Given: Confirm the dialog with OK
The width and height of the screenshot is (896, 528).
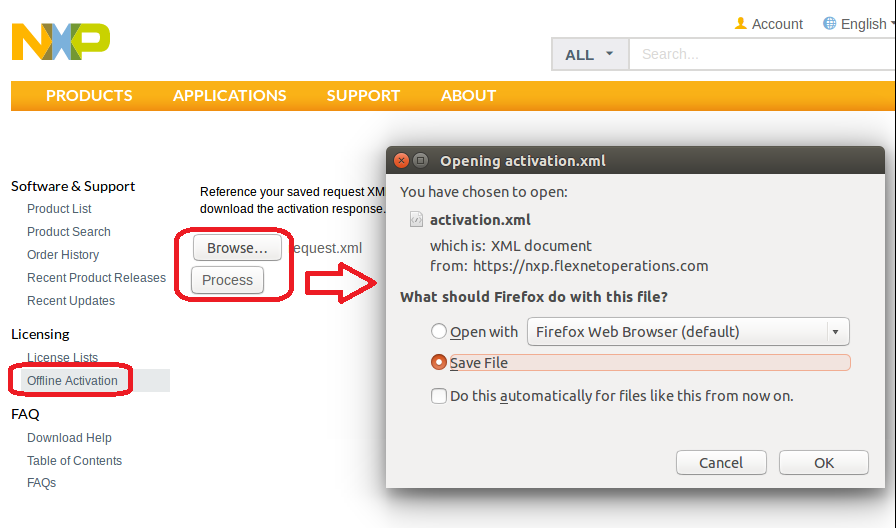Looking at the screenshot, I should click(x=824, y=462).
